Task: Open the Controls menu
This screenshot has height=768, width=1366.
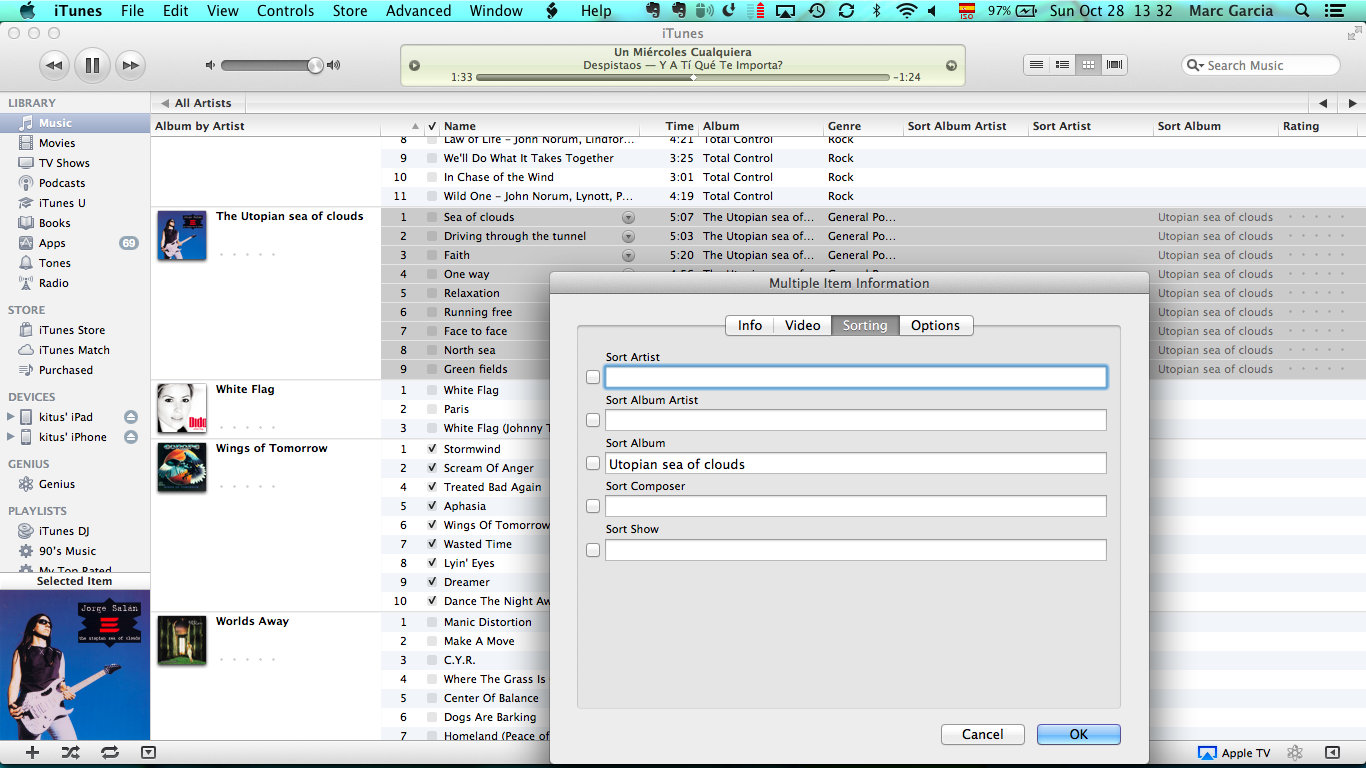Action: 286,11
